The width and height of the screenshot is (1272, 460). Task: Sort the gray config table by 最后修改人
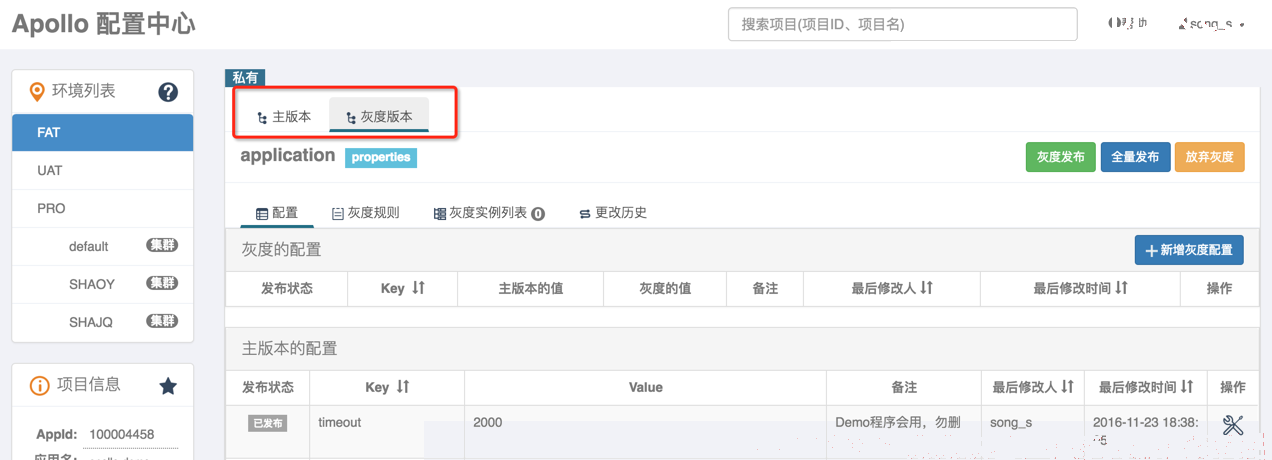tap(926, 288)
